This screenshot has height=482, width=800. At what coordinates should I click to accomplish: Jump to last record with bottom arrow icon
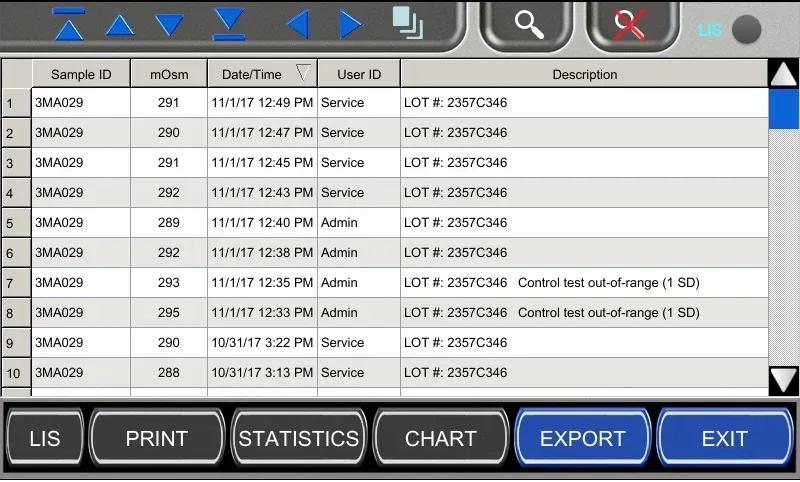pos(229,24)
